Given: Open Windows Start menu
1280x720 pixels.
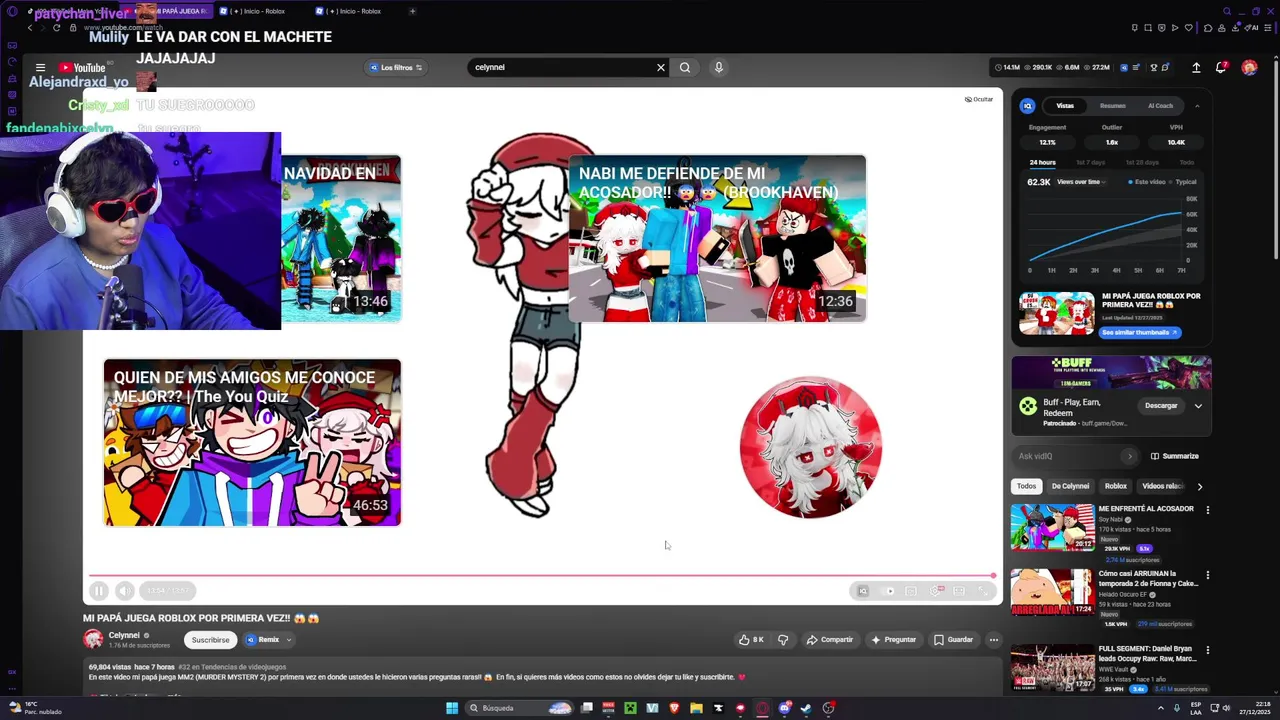Looking at the screenshot, I should [452, 708].
